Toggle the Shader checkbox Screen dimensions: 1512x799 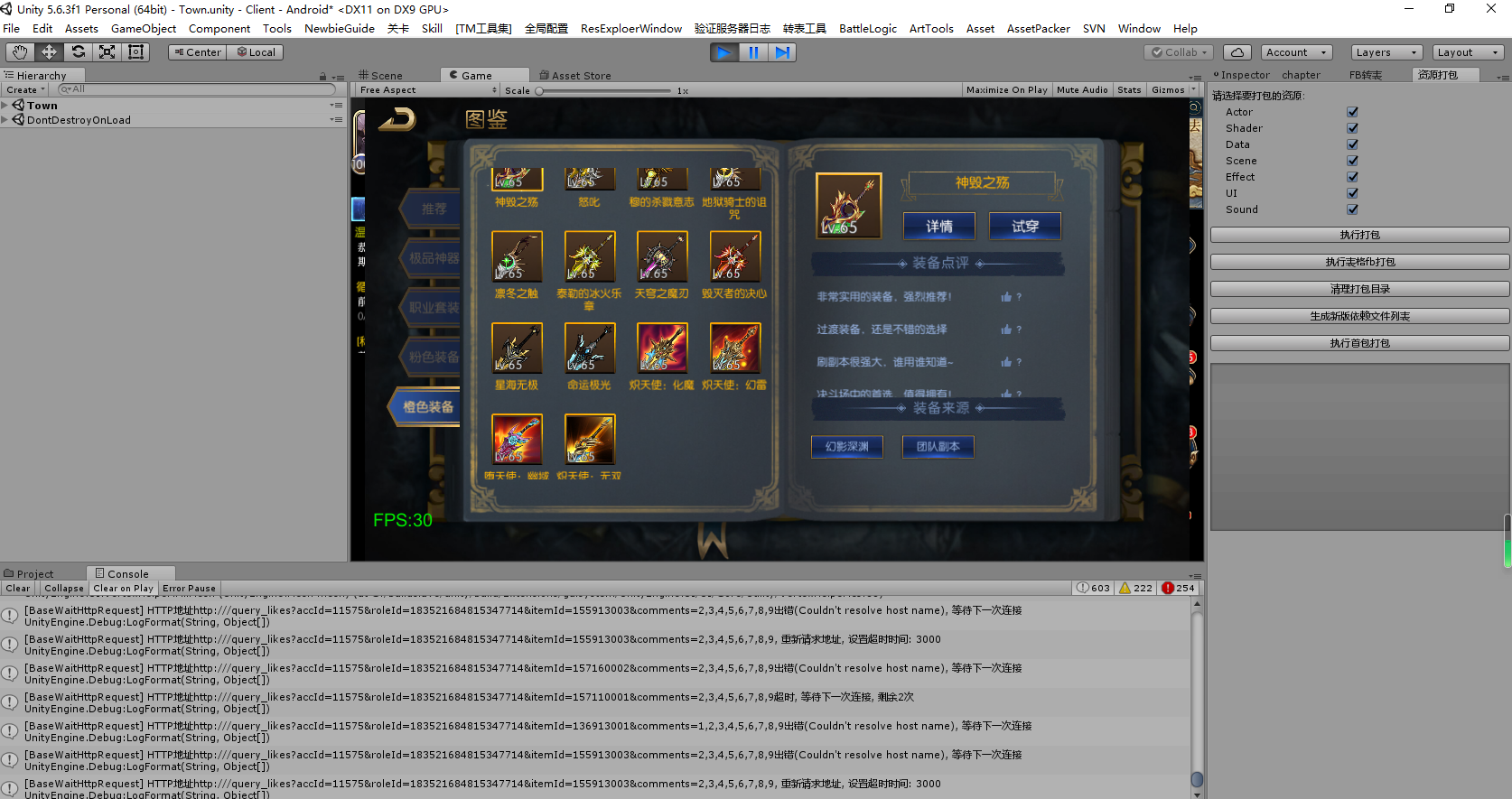(1352, 128)
